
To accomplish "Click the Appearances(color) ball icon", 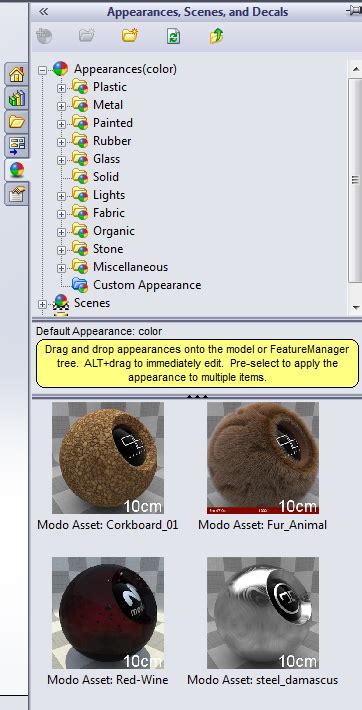I will [x=60, y=69].
